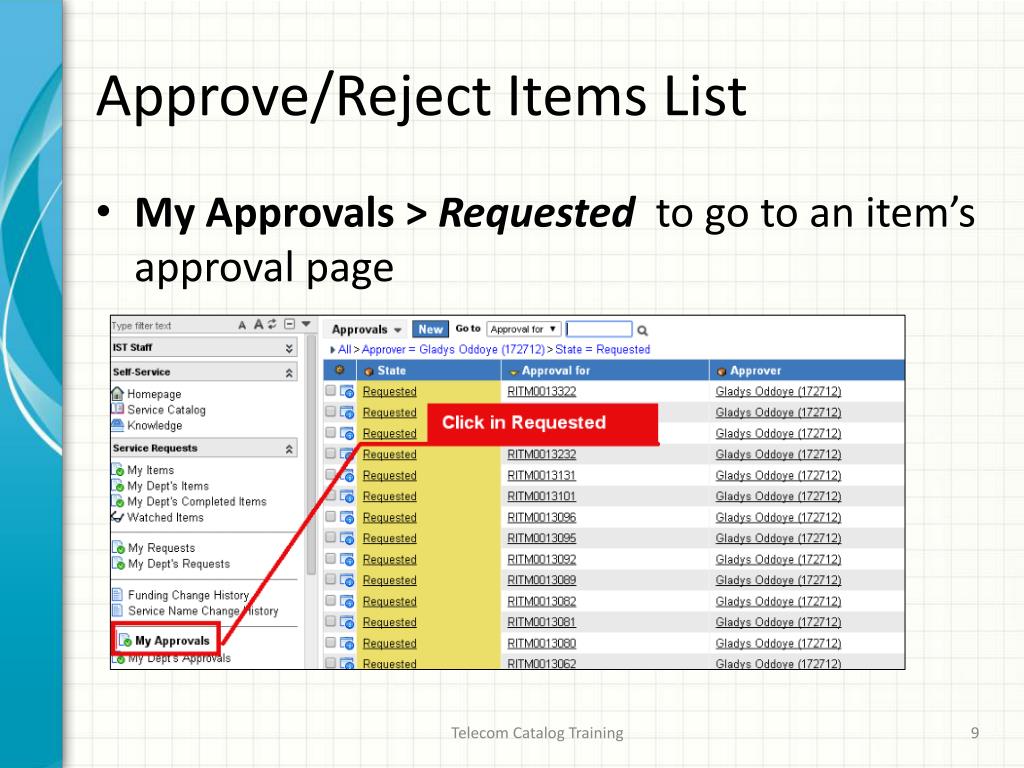Collapse the Service Requests section
1024x768 pixels.
click(x=289, y=449)
